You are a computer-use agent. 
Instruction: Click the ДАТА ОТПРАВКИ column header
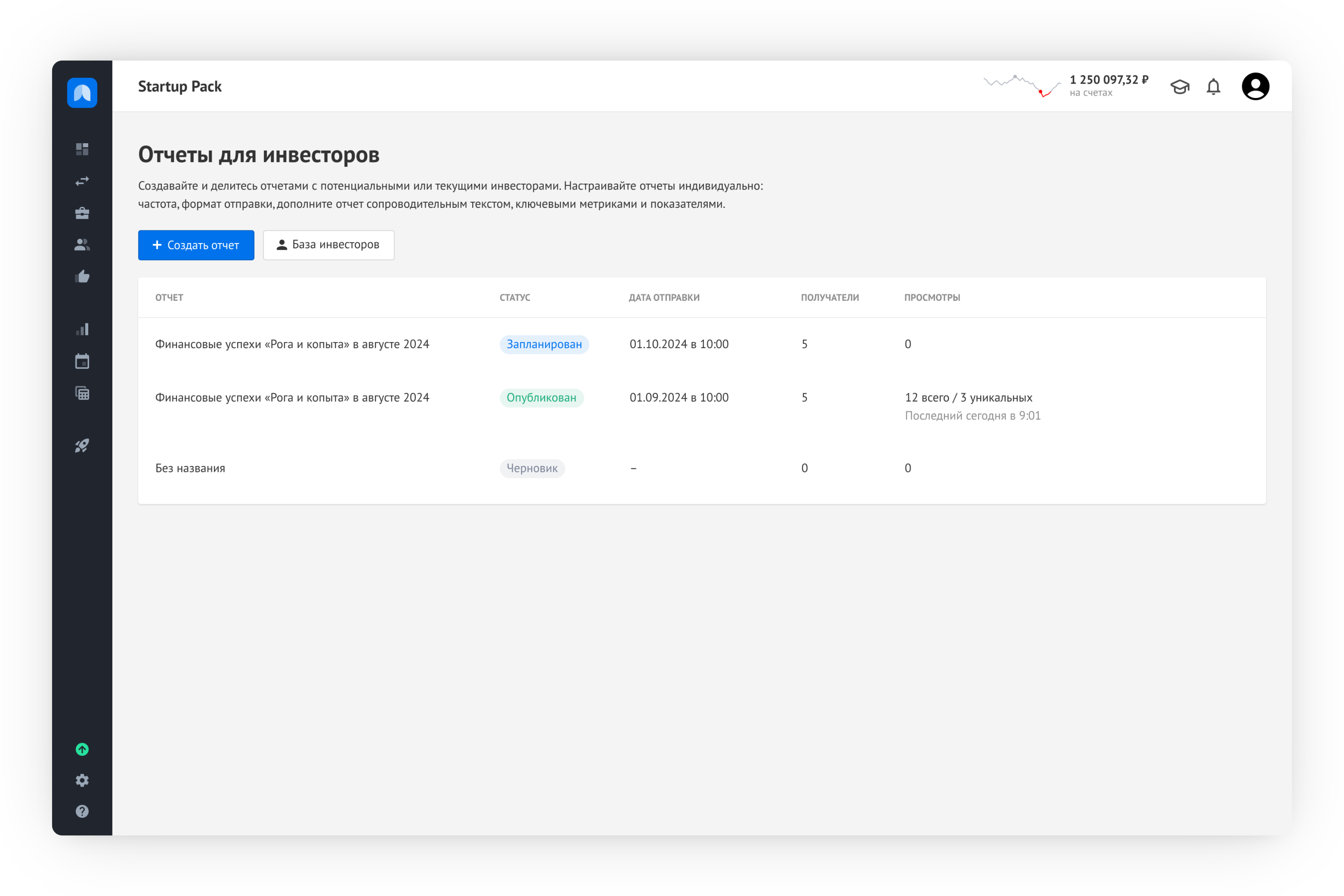[x=664, y=298]
